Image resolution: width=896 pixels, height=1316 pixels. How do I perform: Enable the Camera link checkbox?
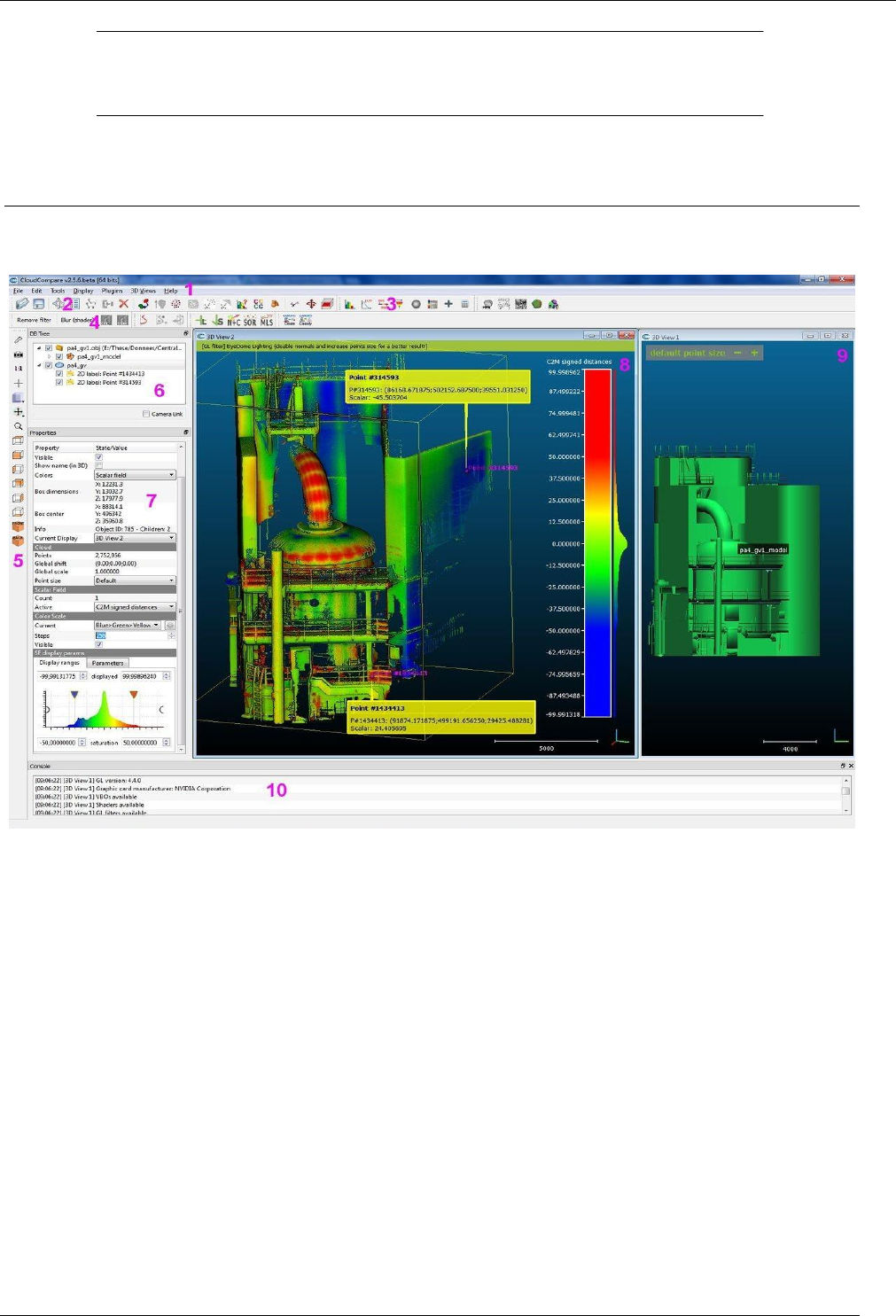[x=146, y=414]
